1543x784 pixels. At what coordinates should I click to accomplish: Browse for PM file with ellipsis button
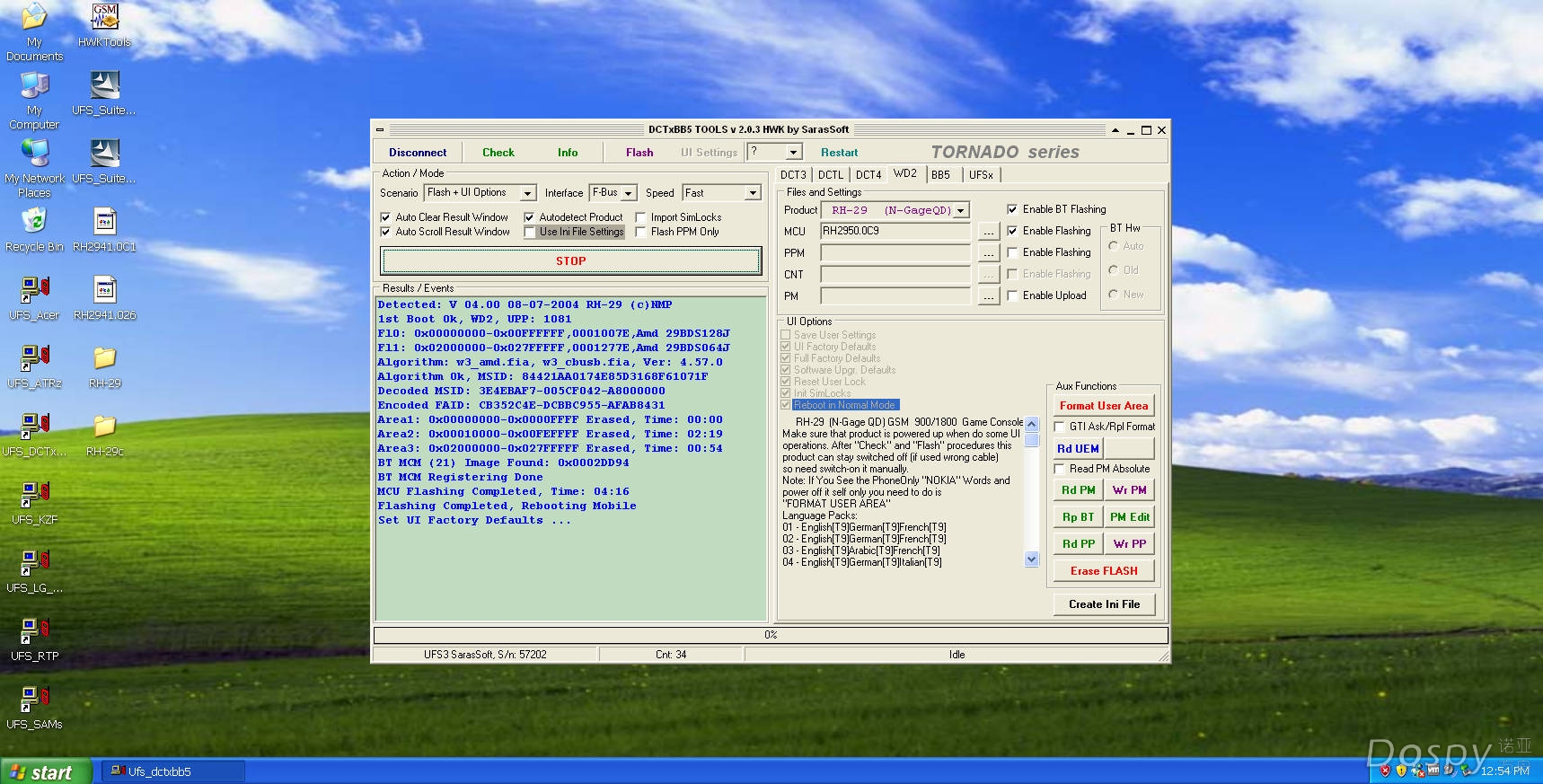point(989,296)
